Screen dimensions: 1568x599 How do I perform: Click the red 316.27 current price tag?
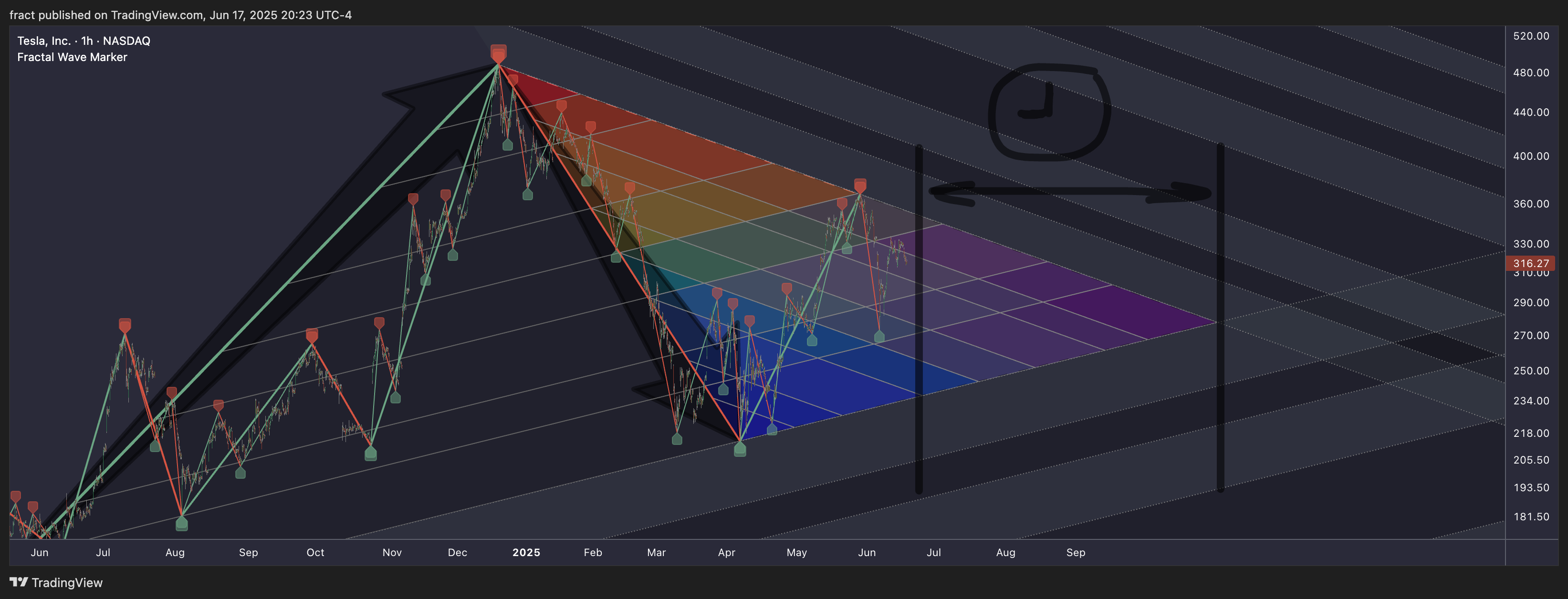[x=1530, y=263]
